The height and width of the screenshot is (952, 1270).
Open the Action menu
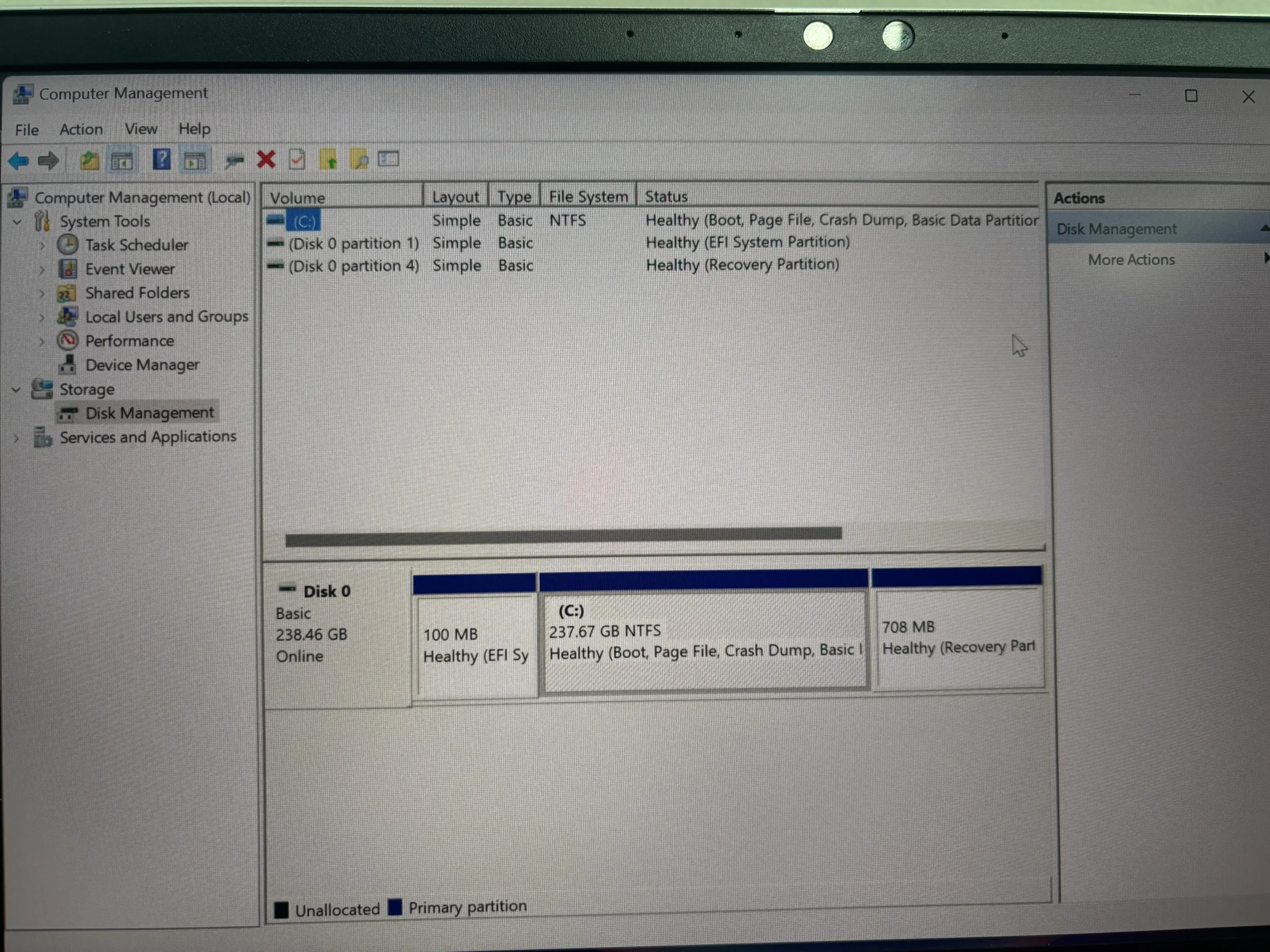click(81, 130)
